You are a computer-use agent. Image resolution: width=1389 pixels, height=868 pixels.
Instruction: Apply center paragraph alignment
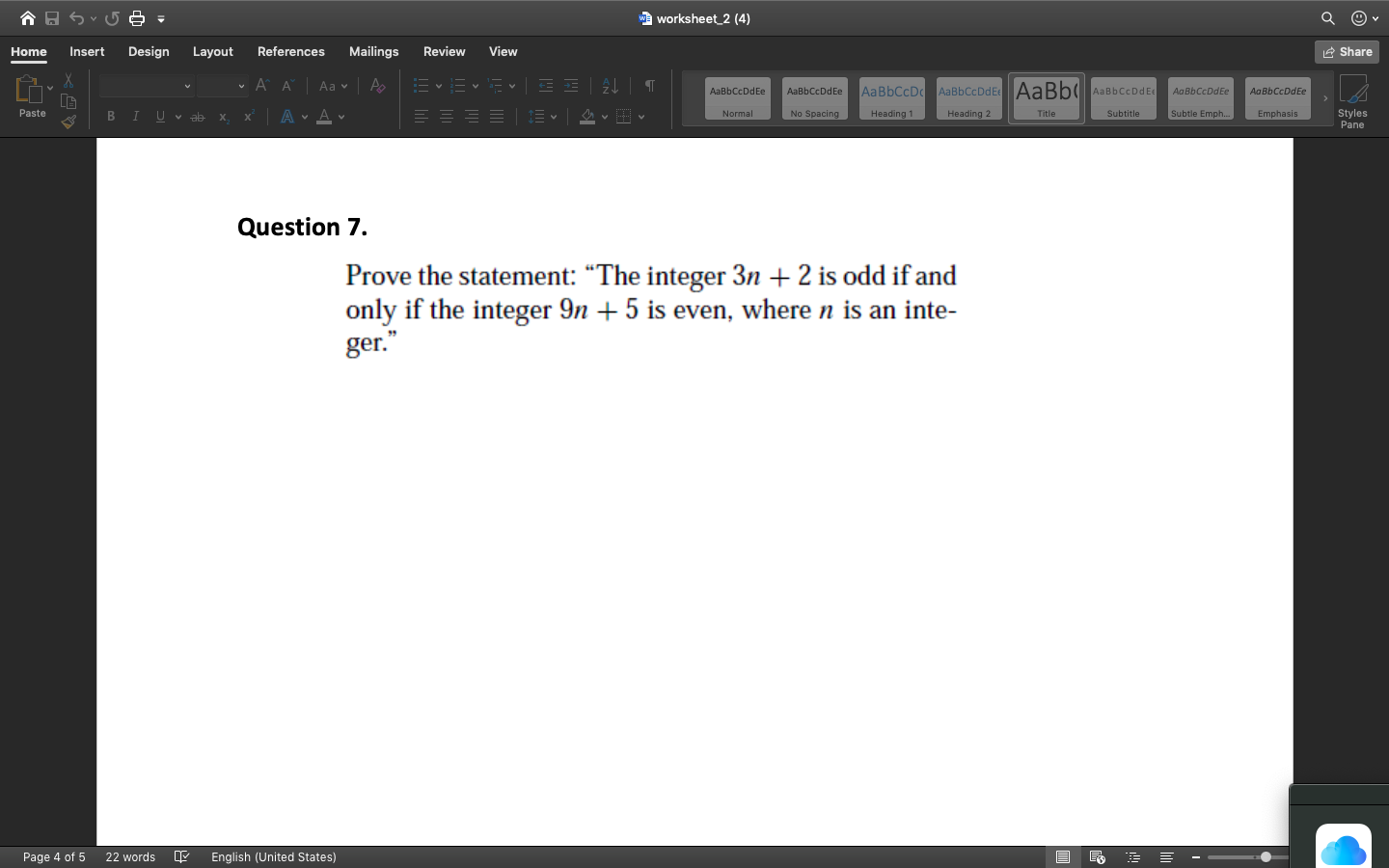coord(446,117)
